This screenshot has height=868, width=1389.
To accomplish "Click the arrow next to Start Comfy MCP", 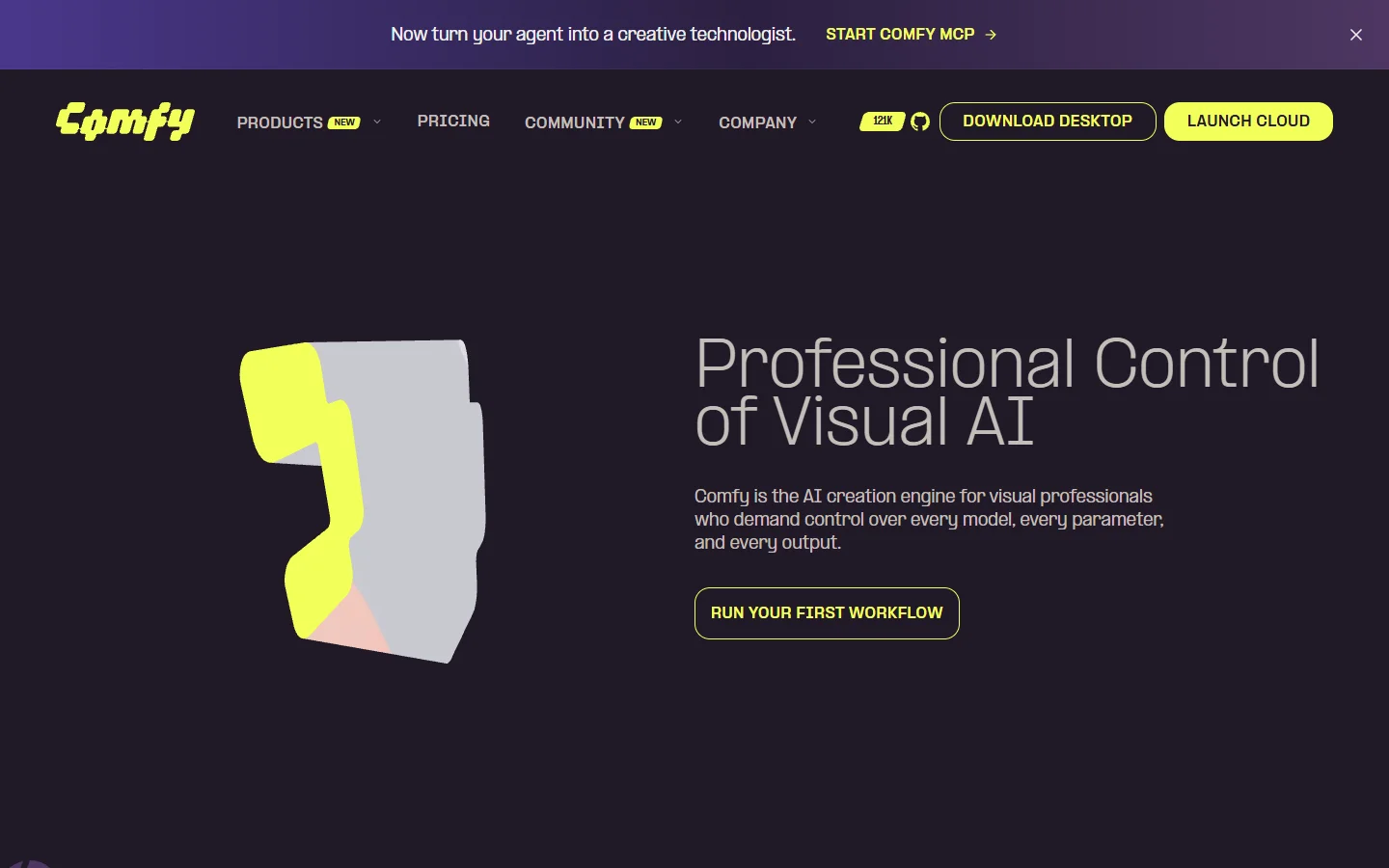I will (x=991, y=35).
